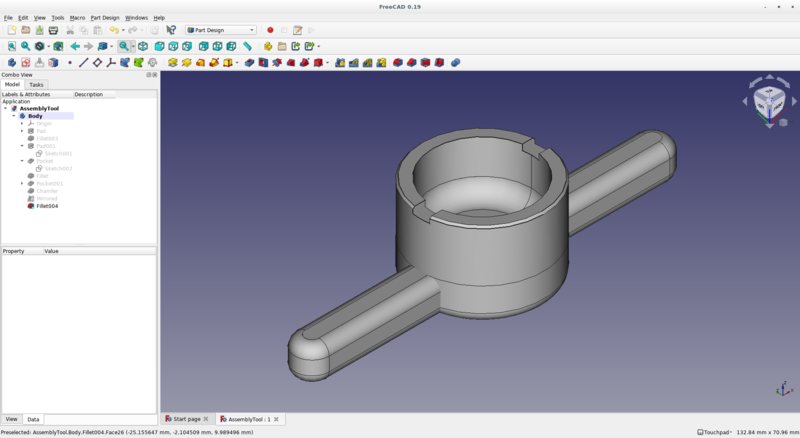The image size is (800, 438).
Task: Click the navigation cube in 3D view
Action: tap(769, 100)
